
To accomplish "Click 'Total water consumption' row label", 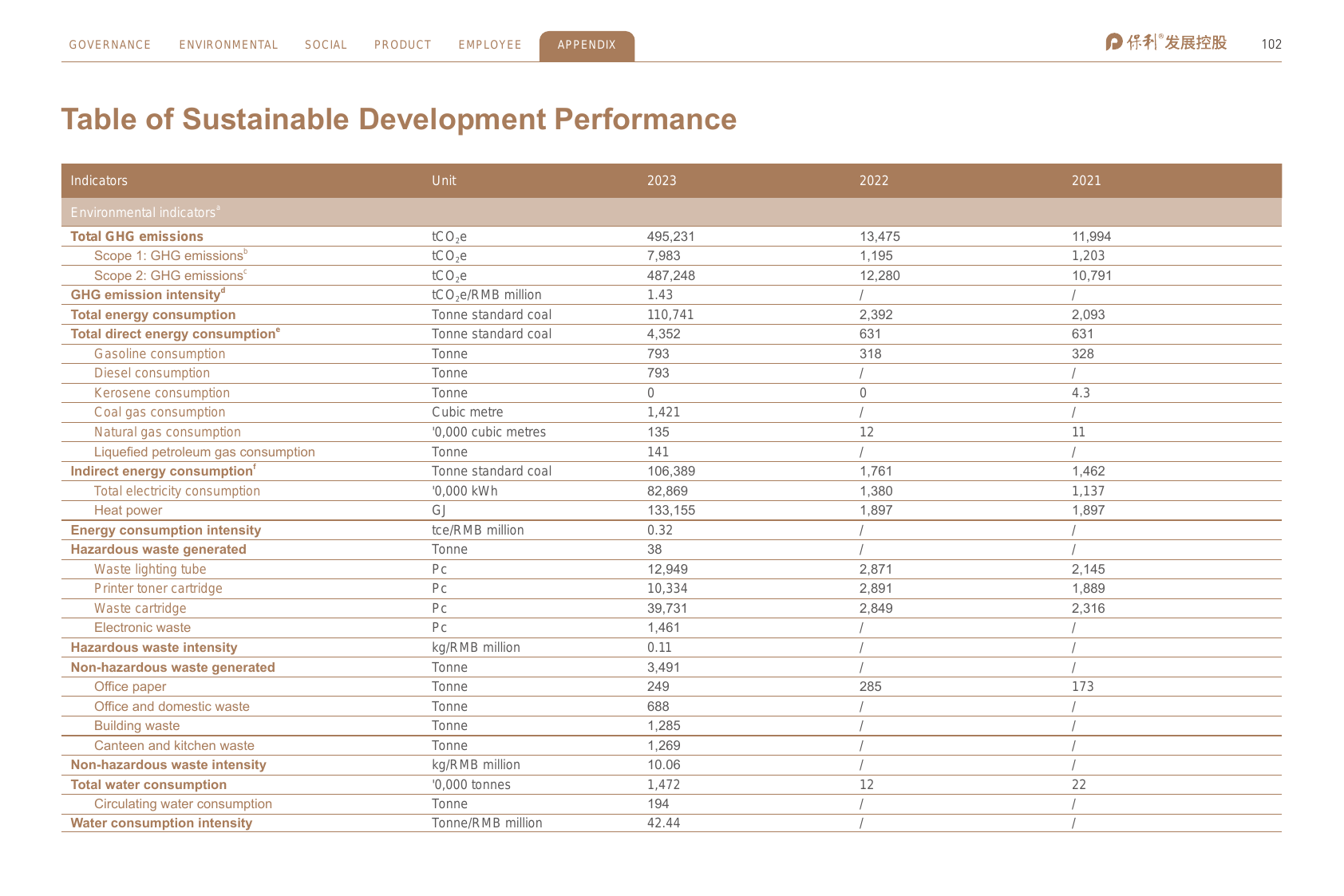I will (x=148, y=784).
